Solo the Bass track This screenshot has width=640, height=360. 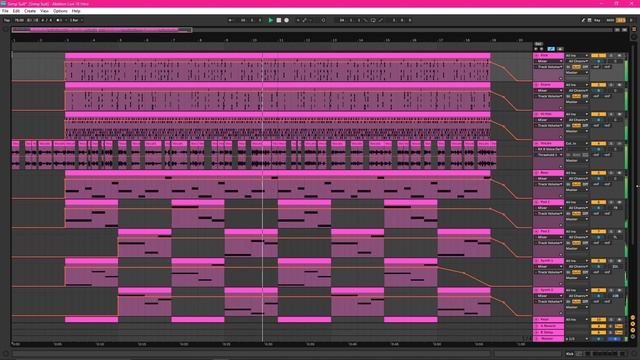(x=611, y=173)
